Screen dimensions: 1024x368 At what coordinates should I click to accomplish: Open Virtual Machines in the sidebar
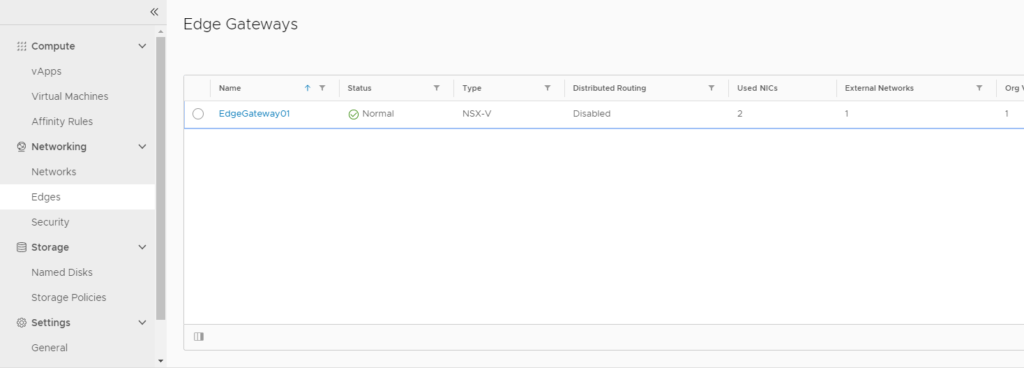(70, 97)
